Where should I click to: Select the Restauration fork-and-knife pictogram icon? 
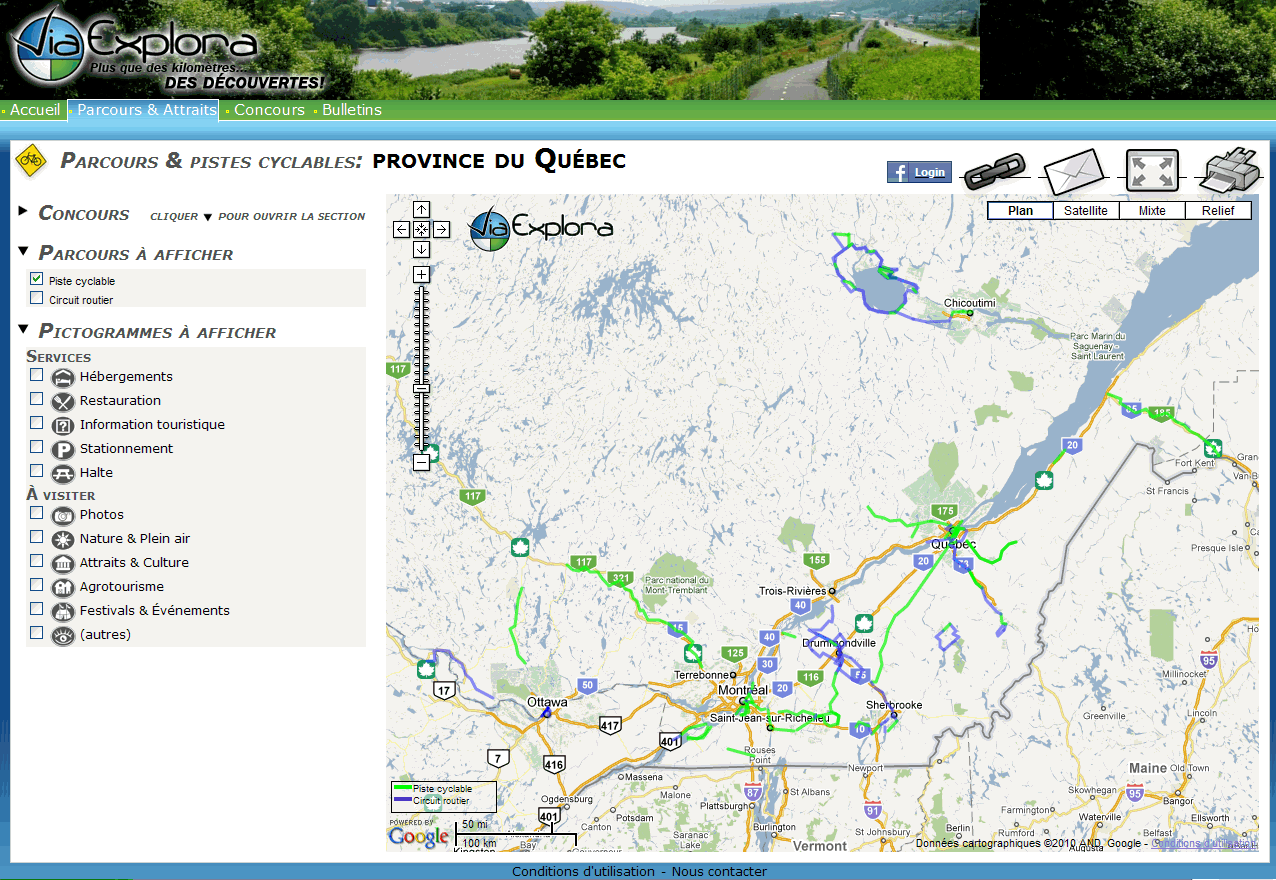tap(63, 399)
